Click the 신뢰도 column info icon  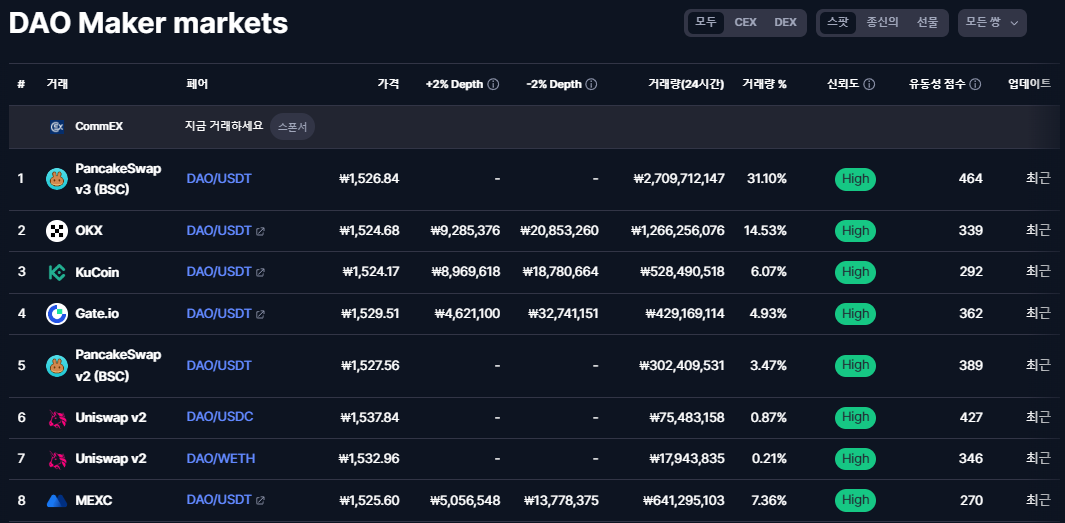pos(869,85)
